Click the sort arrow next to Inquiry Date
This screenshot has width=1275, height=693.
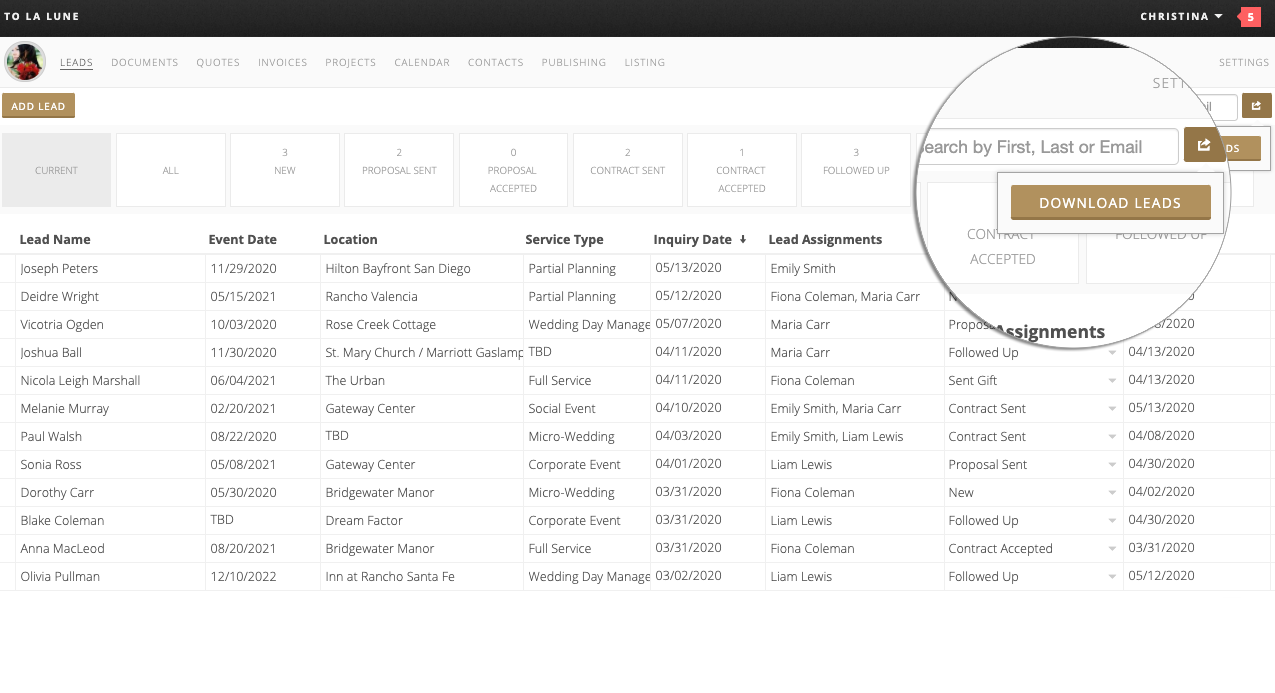tap(742, 240)
